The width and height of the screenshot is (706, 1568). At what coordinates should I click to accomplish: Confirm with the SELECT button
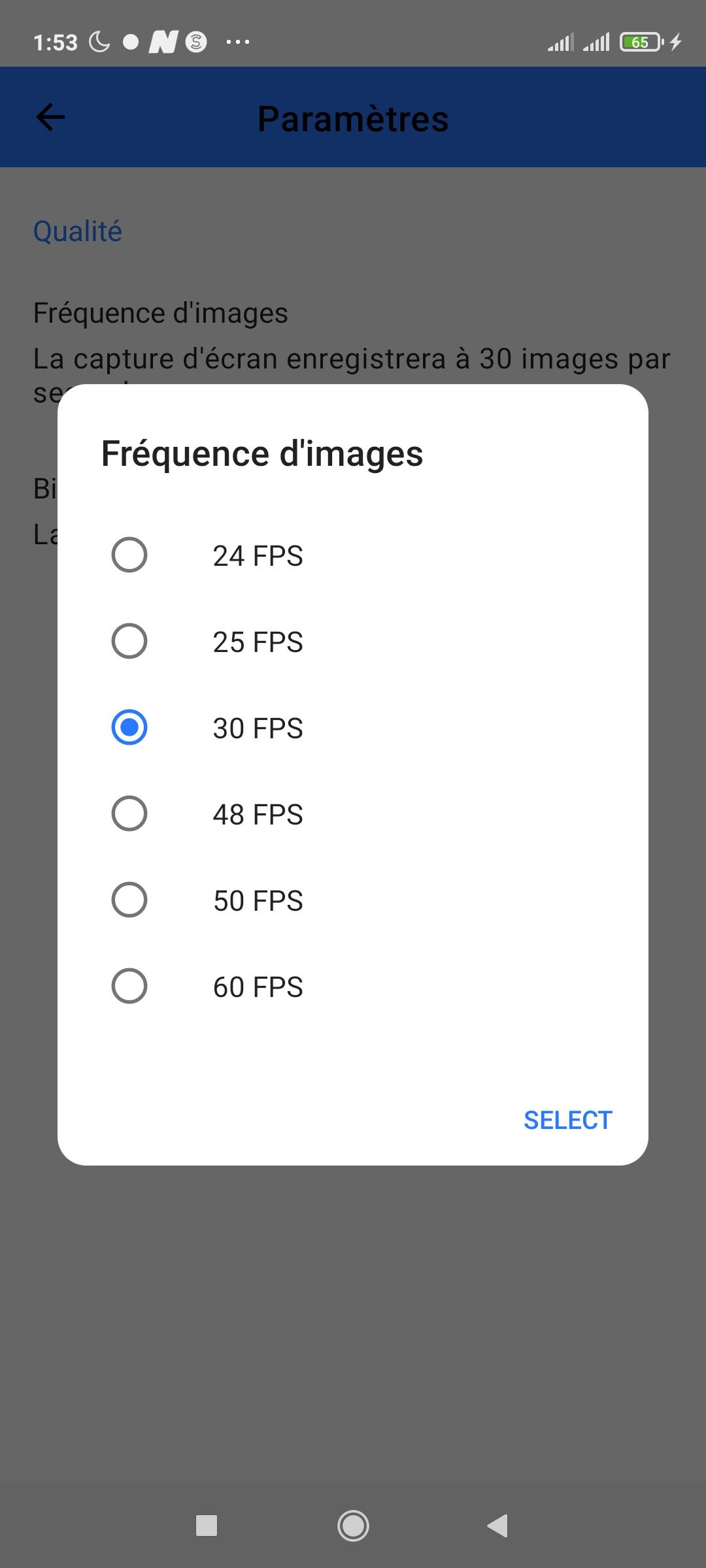tap(568, 1120)
